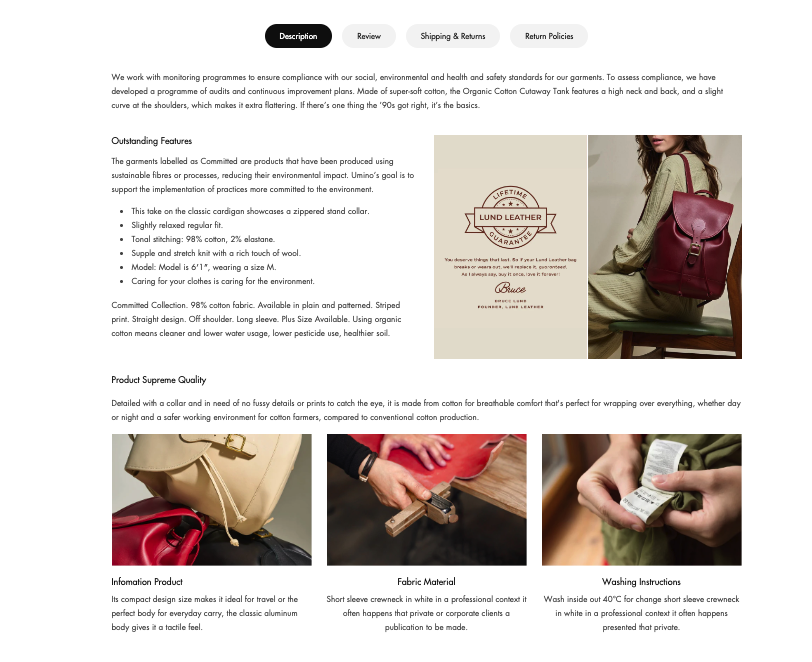Open the Shipping & Returns tab
812x662 pixels.
coord(453,36)
